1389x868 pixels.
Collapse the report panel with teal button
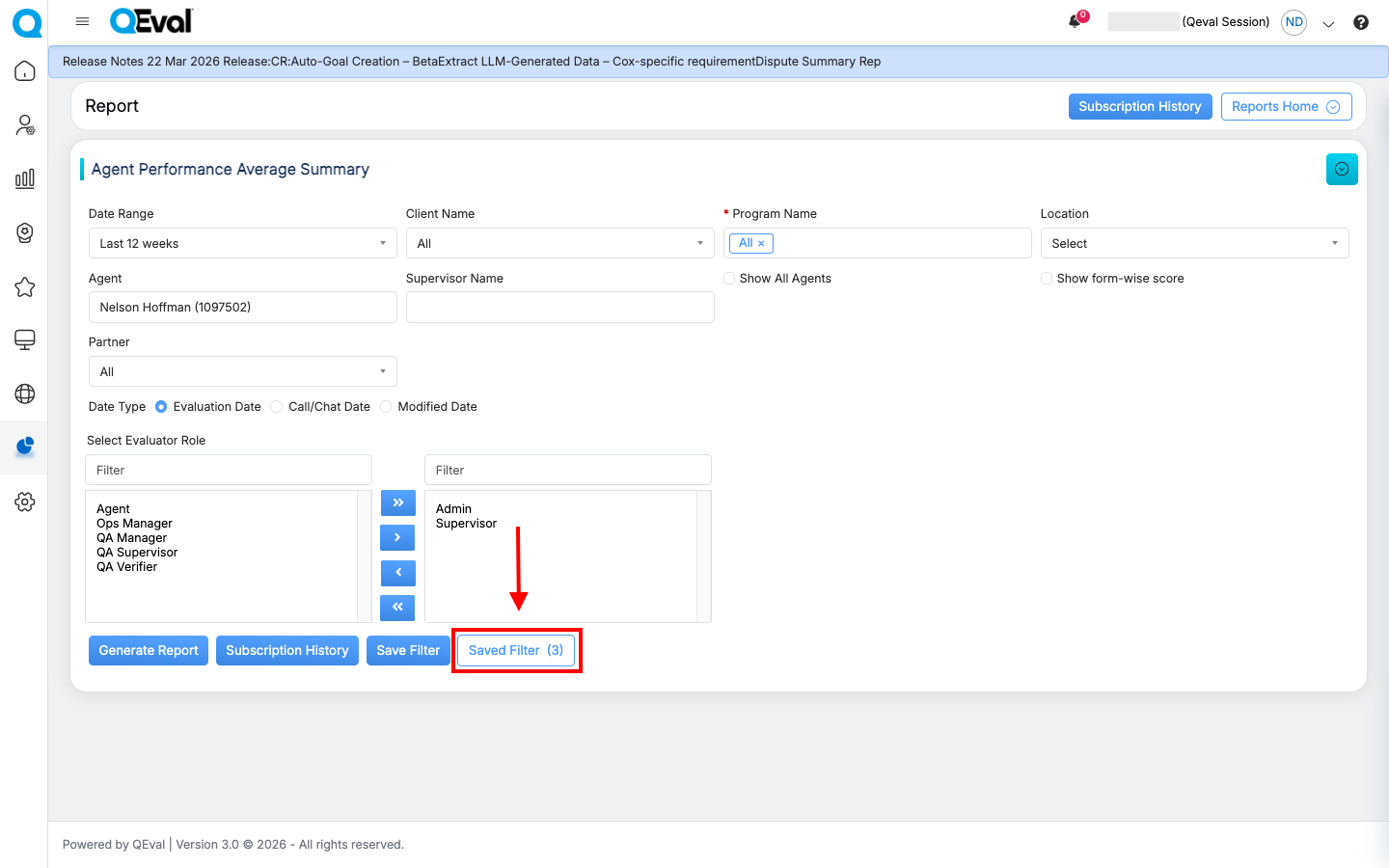point(1341,169)
